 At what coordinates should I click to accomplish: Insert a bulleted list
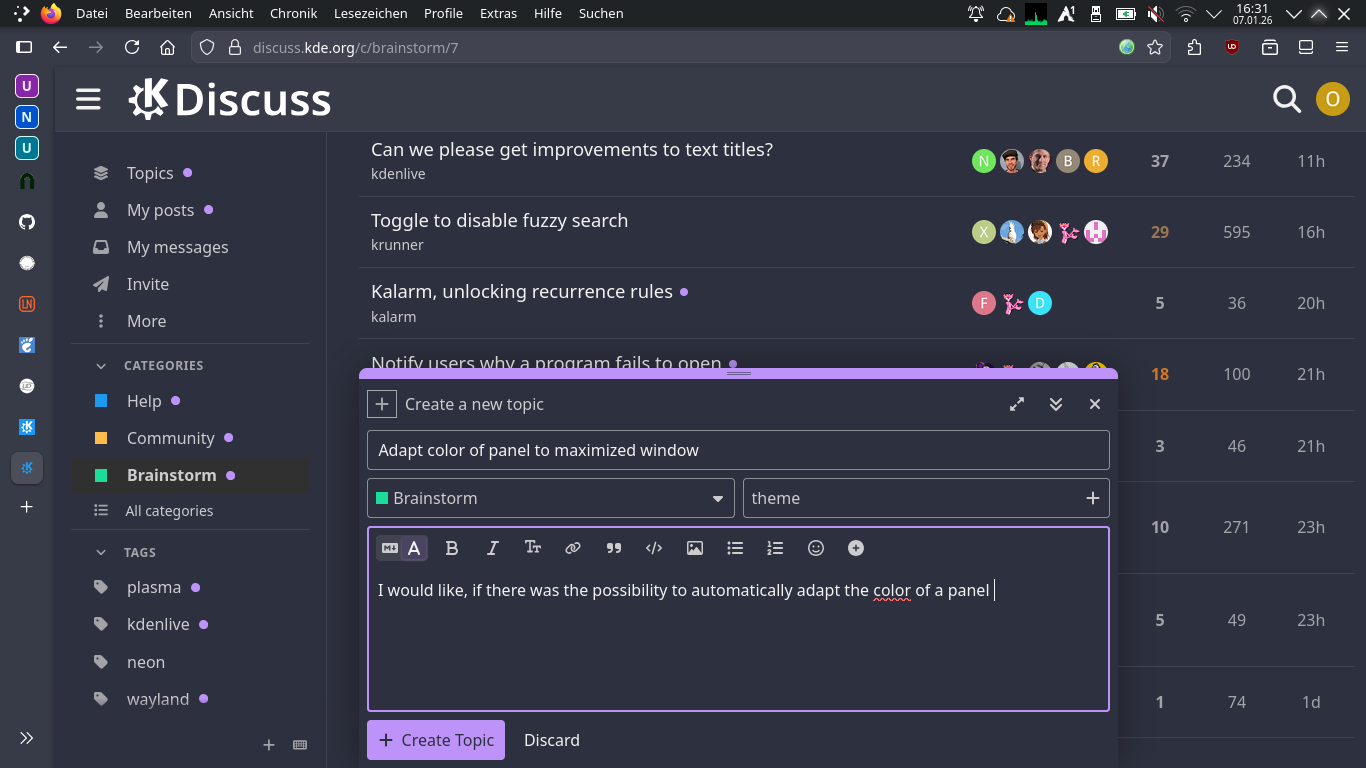pos(735,548)
